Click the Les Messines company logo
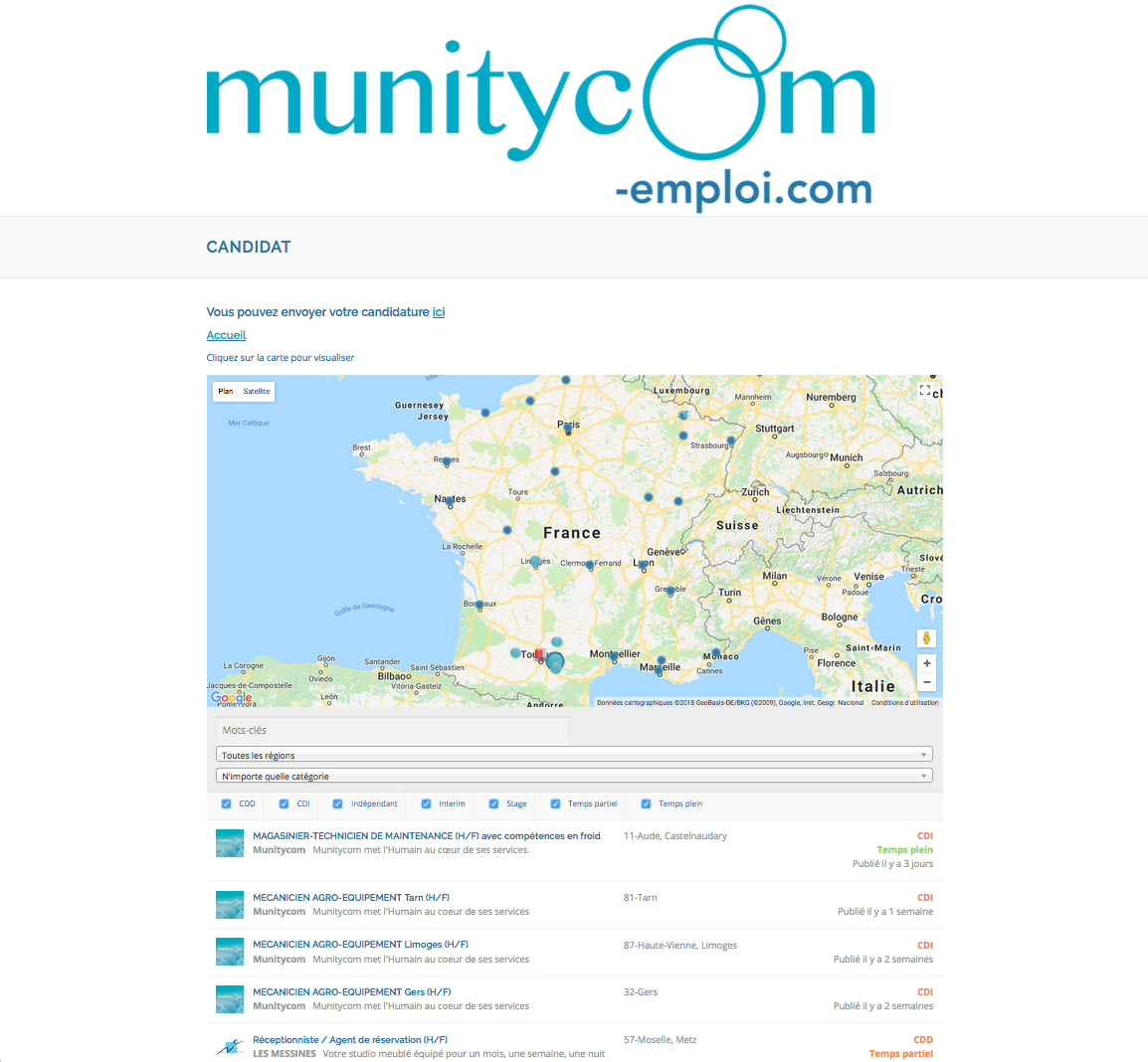1148x1062 pixels. coord(230,1047)
